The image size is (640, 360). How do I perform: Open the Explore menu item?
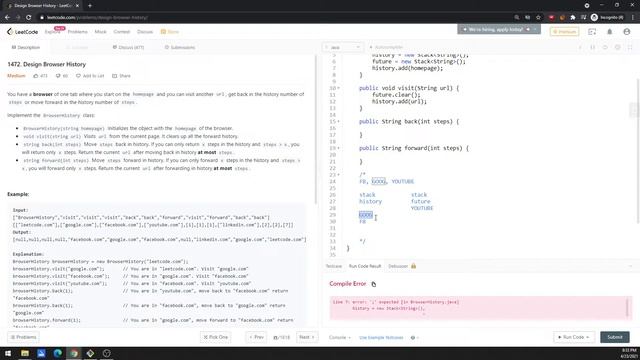[x=52, y=31]
